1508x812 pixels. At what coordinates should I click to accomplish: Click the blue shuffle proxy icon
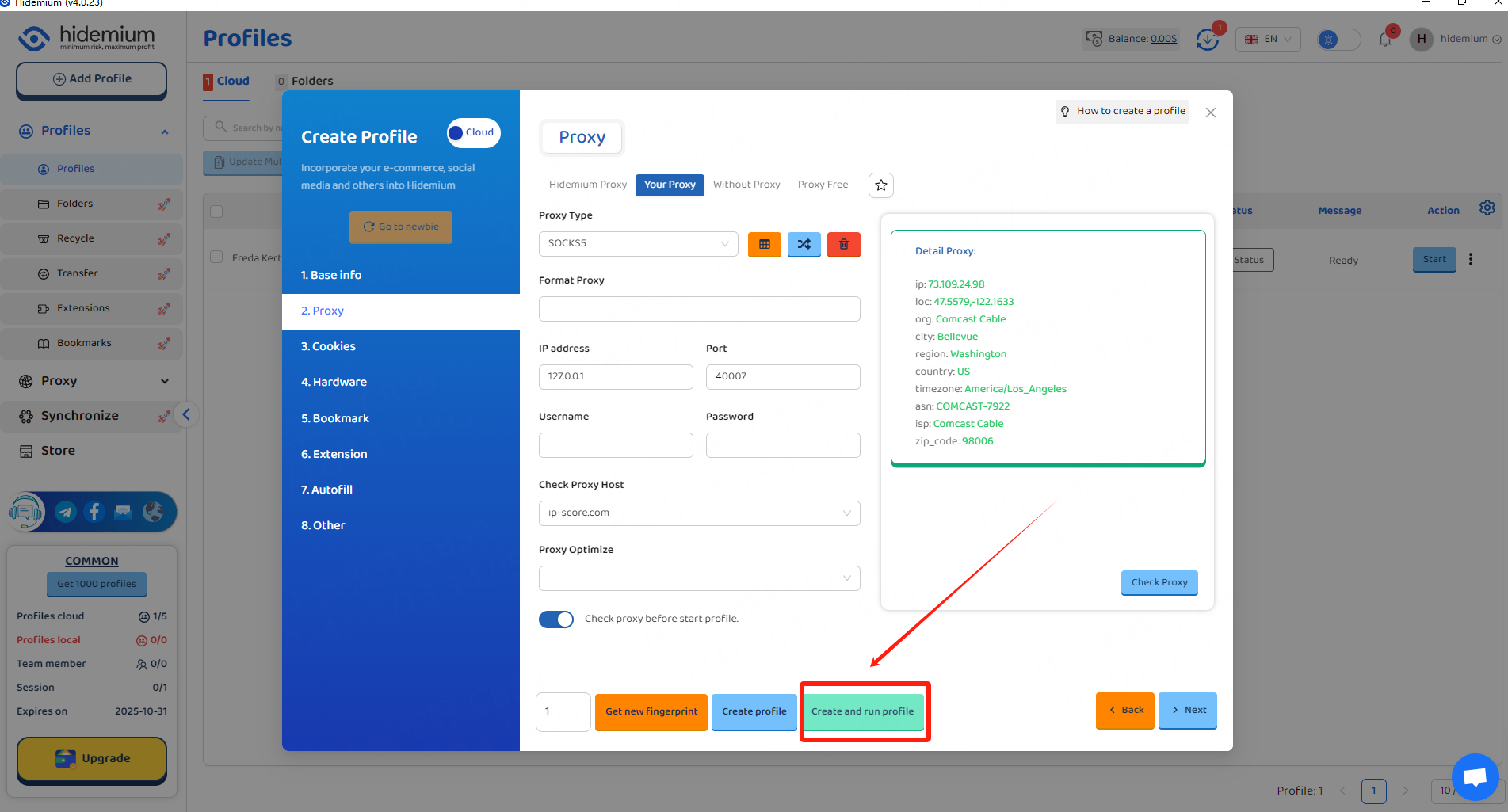pos(804,244)
